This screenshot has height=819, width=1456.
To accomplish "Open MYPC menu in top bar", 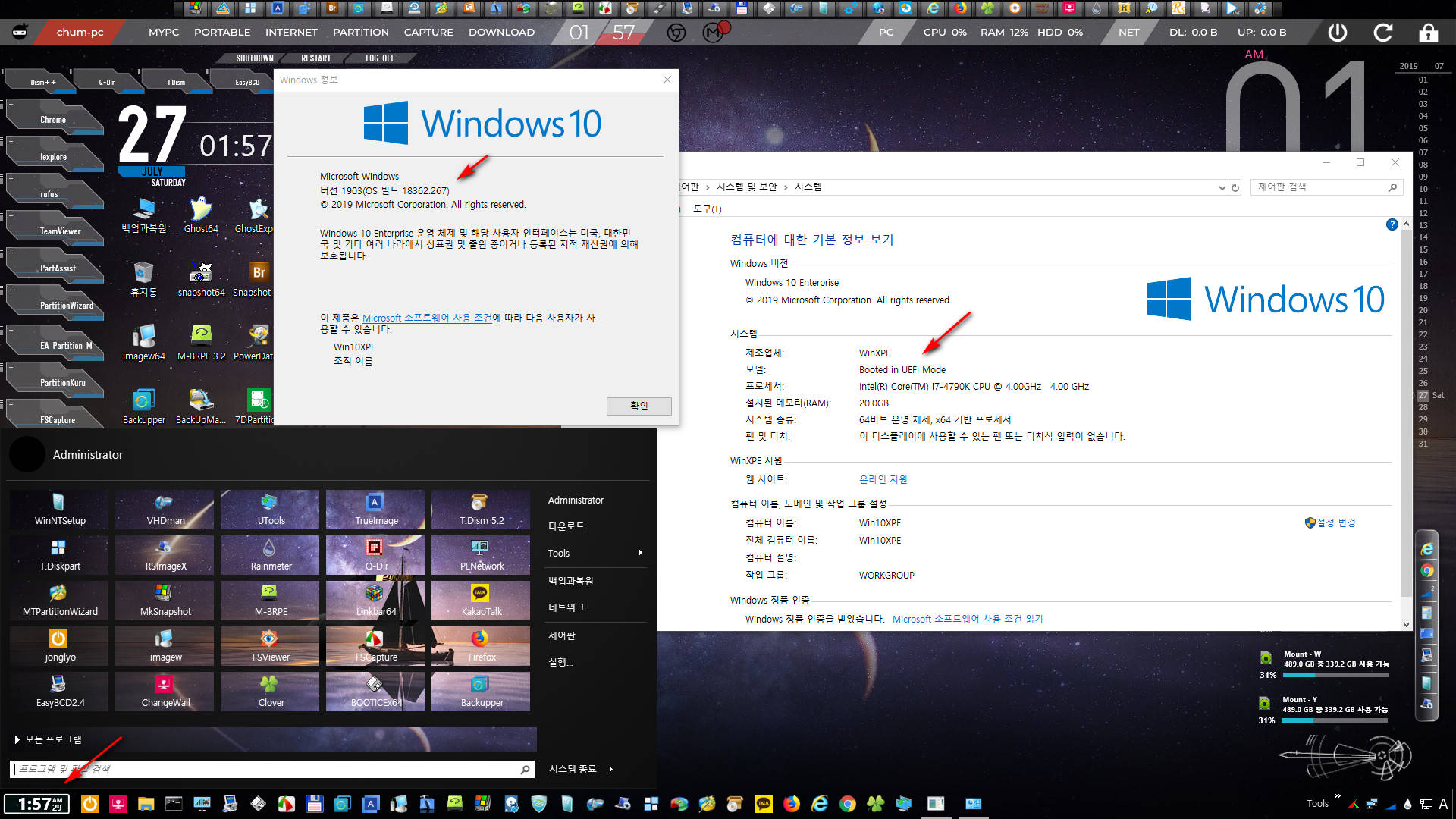I will [164, 33].
